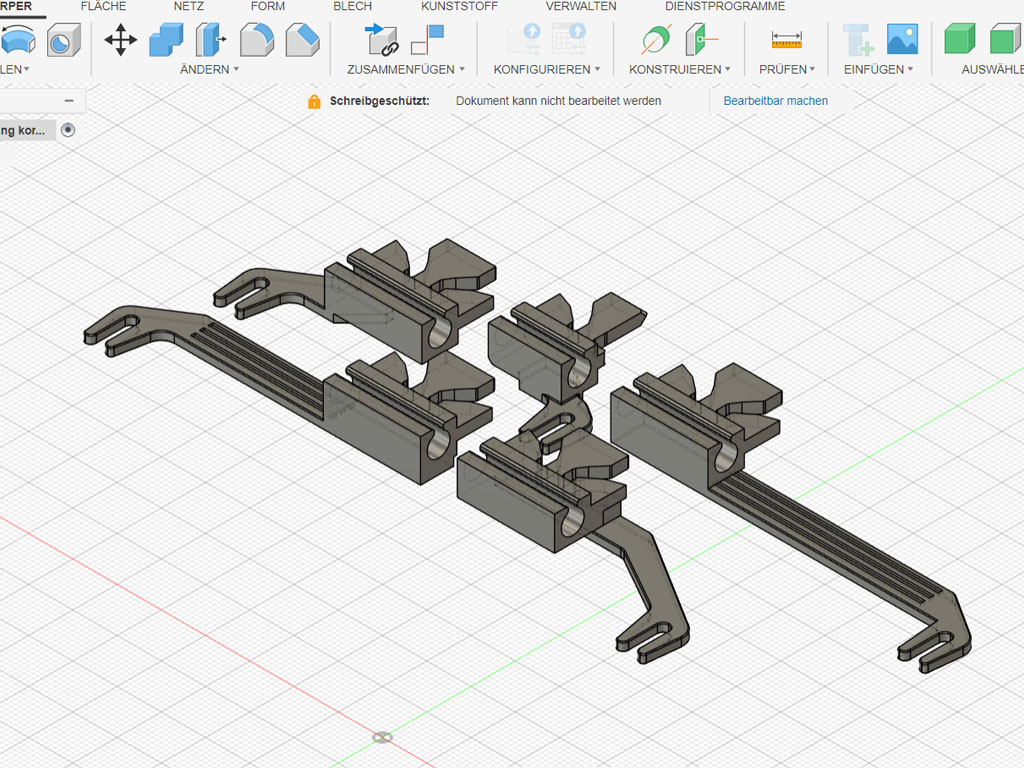This screenshot has width=1024, height=768.
Task: Select the Chamfer tool icon
Action: pyautogui.click(x=302, y=40)
